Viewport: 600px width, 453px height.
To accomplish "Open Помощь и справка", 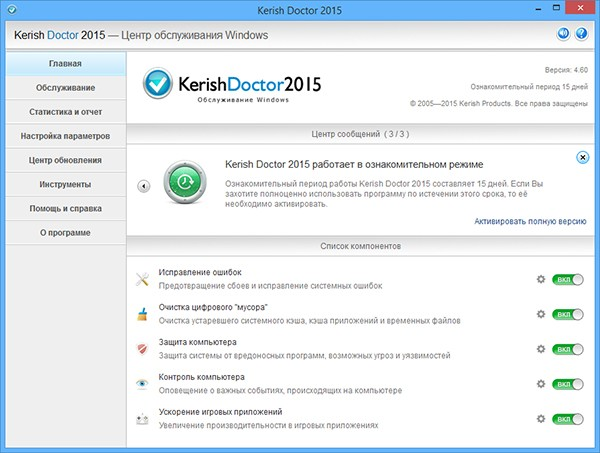I will (66, 208).
